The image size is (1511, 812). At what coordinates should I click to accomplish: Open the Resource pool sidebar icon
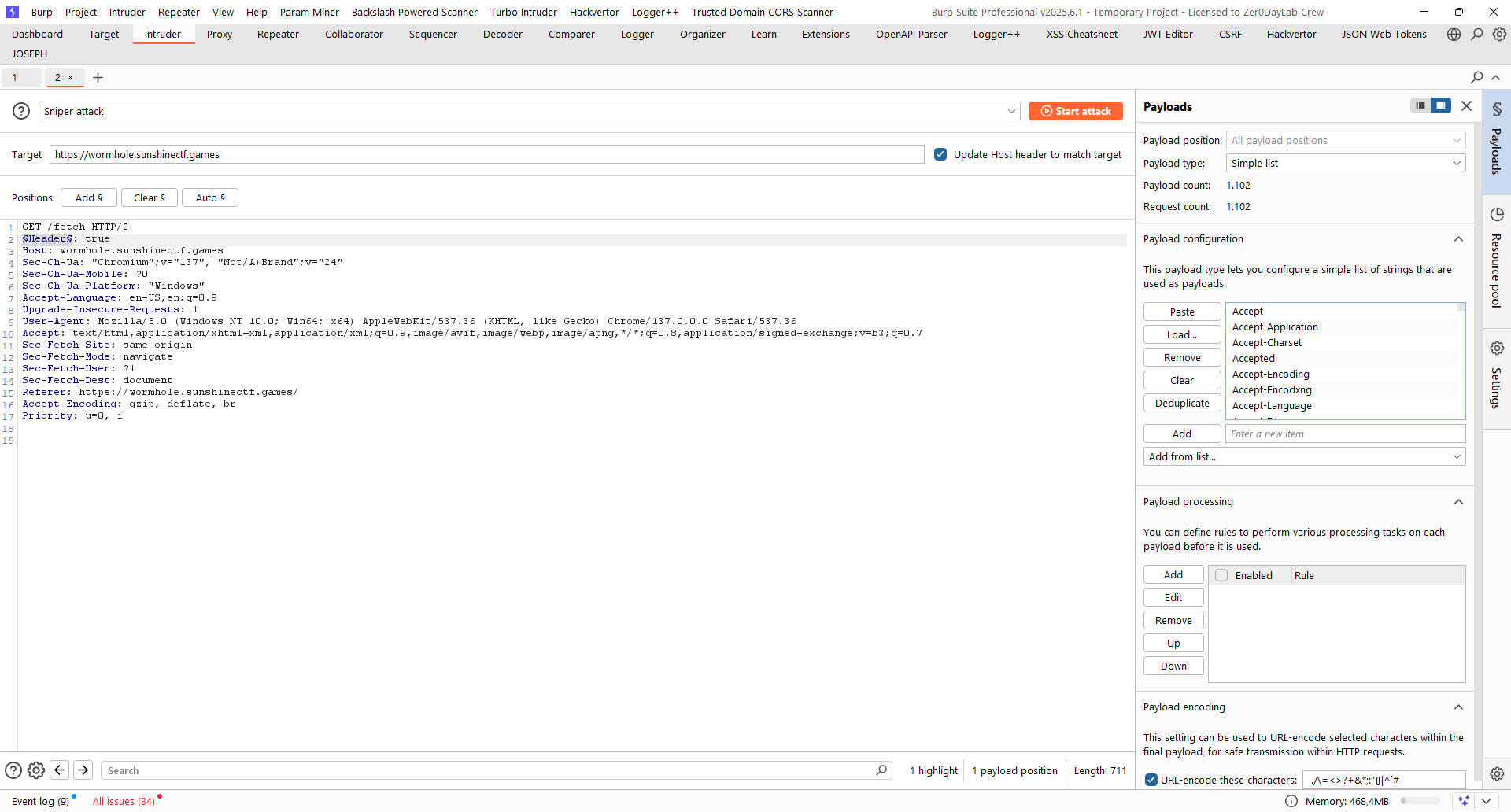1497,215
